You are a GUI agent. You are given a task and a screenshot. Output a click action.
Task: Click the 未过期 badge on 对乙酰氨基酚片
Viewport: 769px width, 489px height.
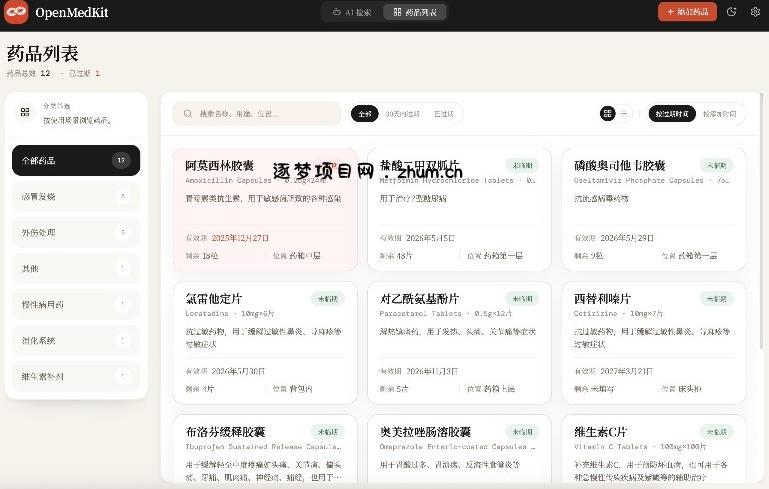pos(522,299)
